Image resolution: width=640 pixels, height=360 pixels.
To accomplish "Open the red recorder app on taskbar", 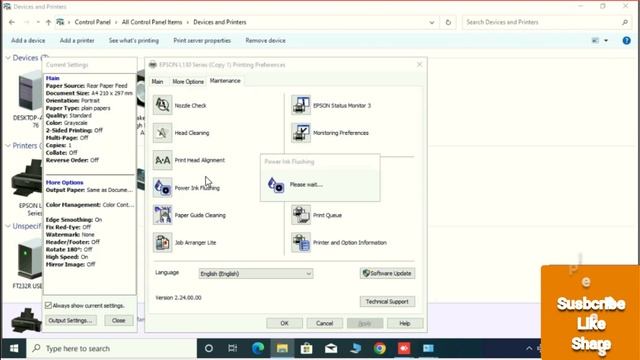I will click(404, 348).
